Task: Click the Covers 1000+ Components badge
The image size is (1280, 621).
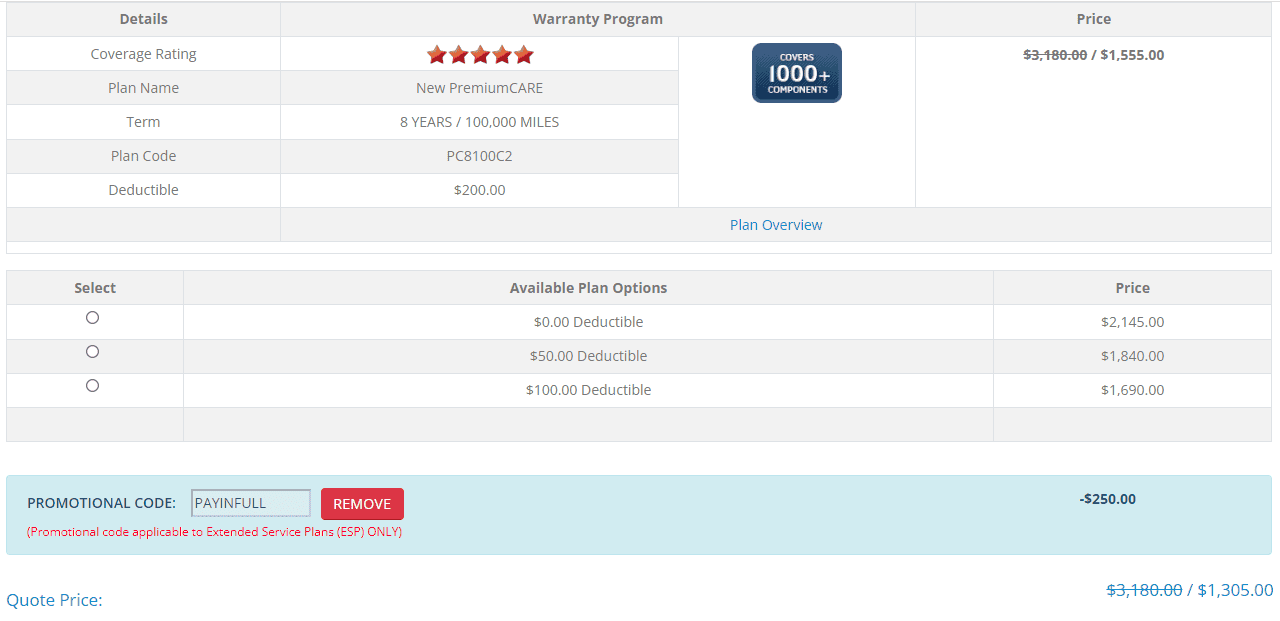Action: [797, 73]
